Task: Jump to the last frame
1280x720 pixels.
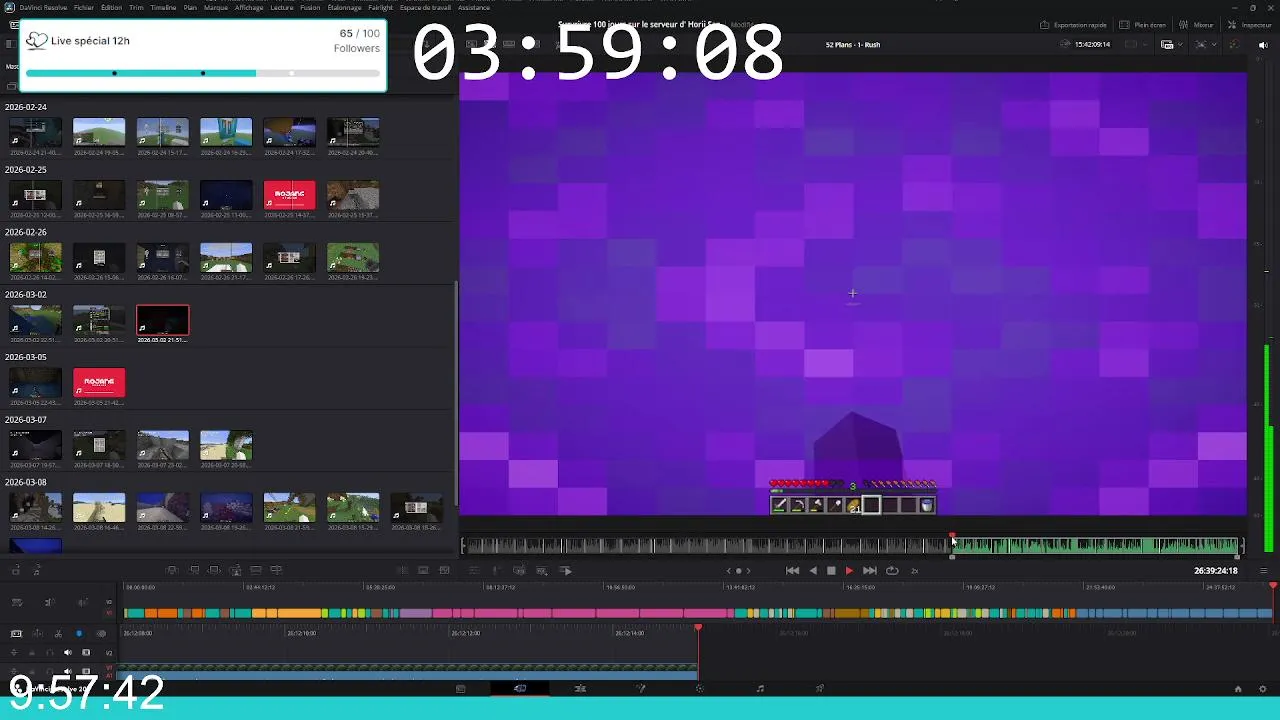Action: pos(869,571)
